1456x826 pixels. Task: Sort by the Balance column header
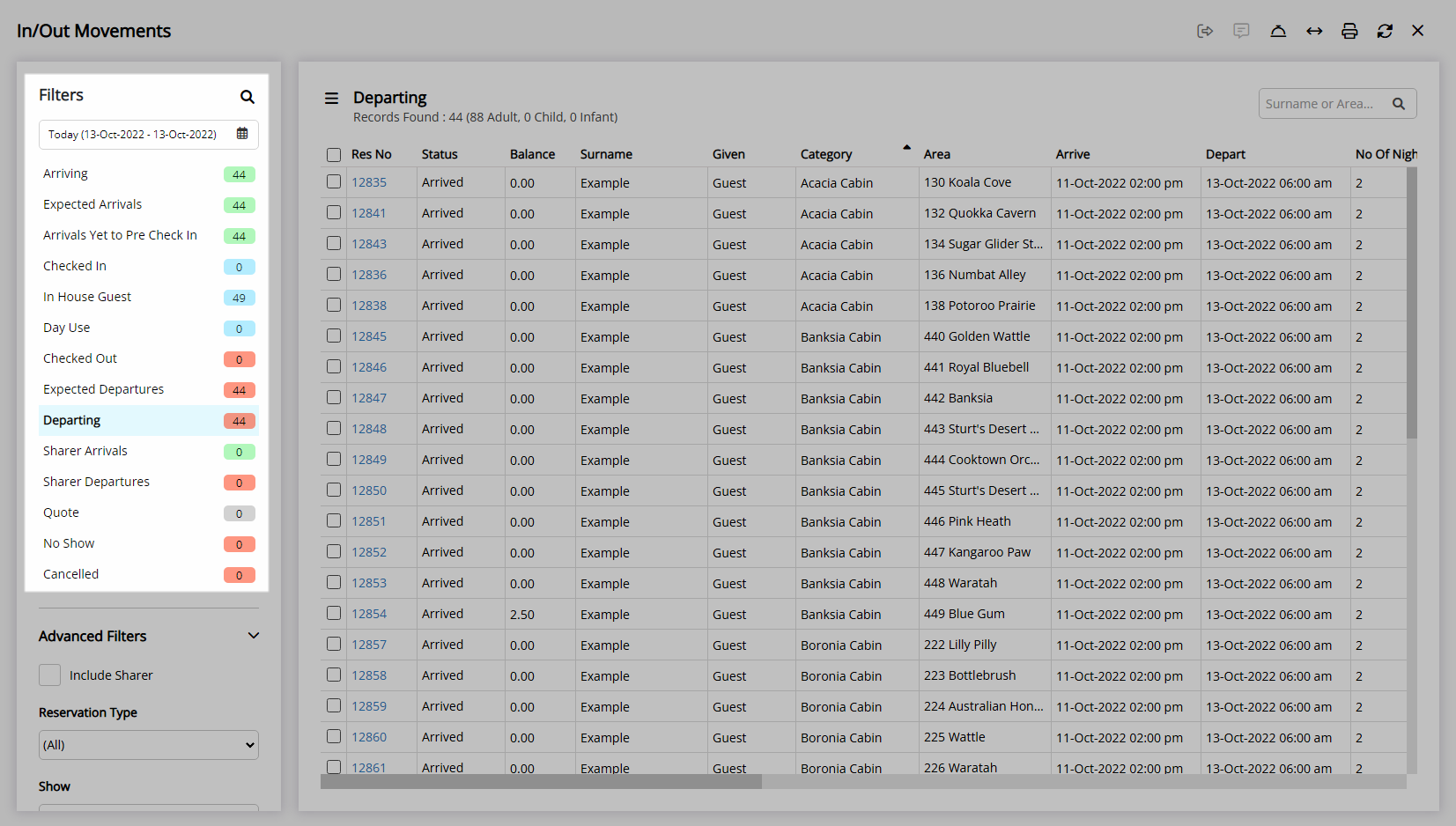click(x=532, y=154)
